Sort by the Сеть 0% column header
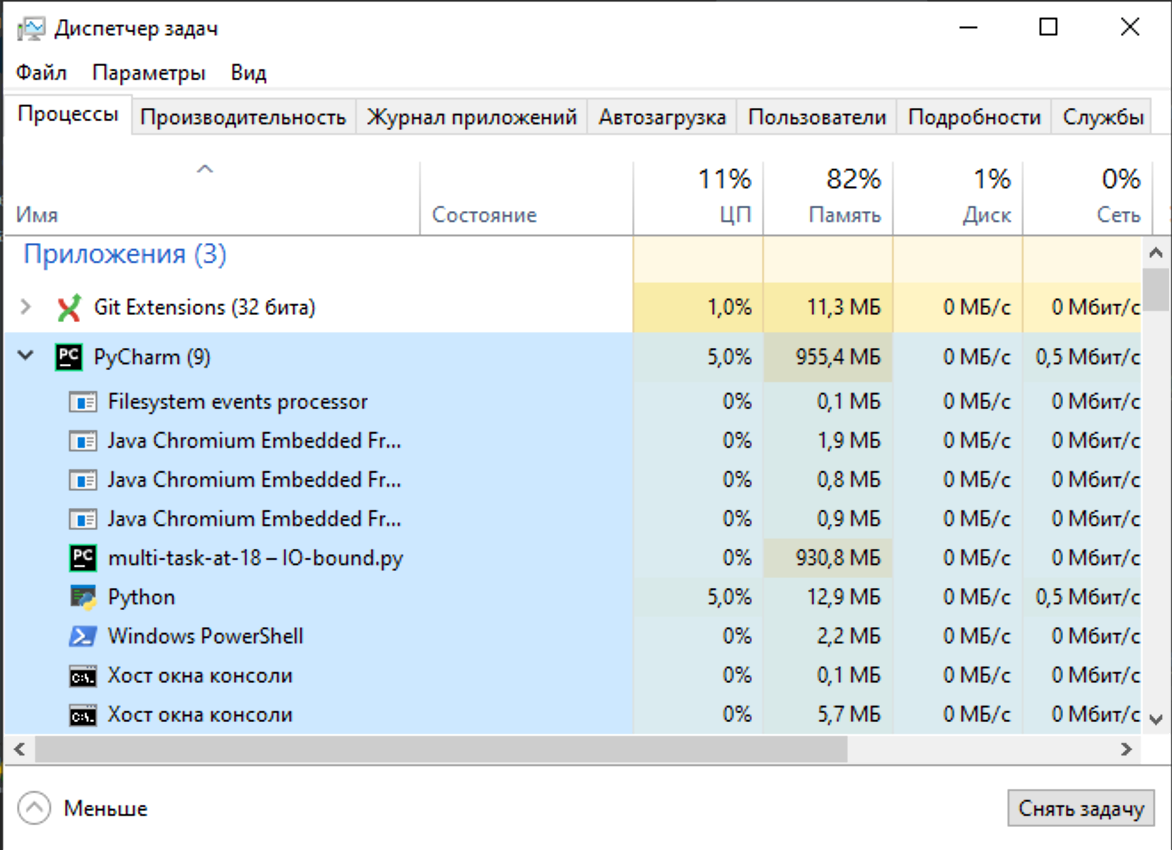Viewport: 1172px width, 850px height. [1088, 198]
